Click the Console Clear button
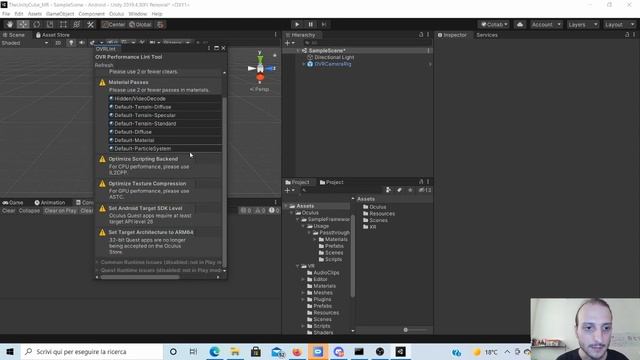 coord(8,211)
